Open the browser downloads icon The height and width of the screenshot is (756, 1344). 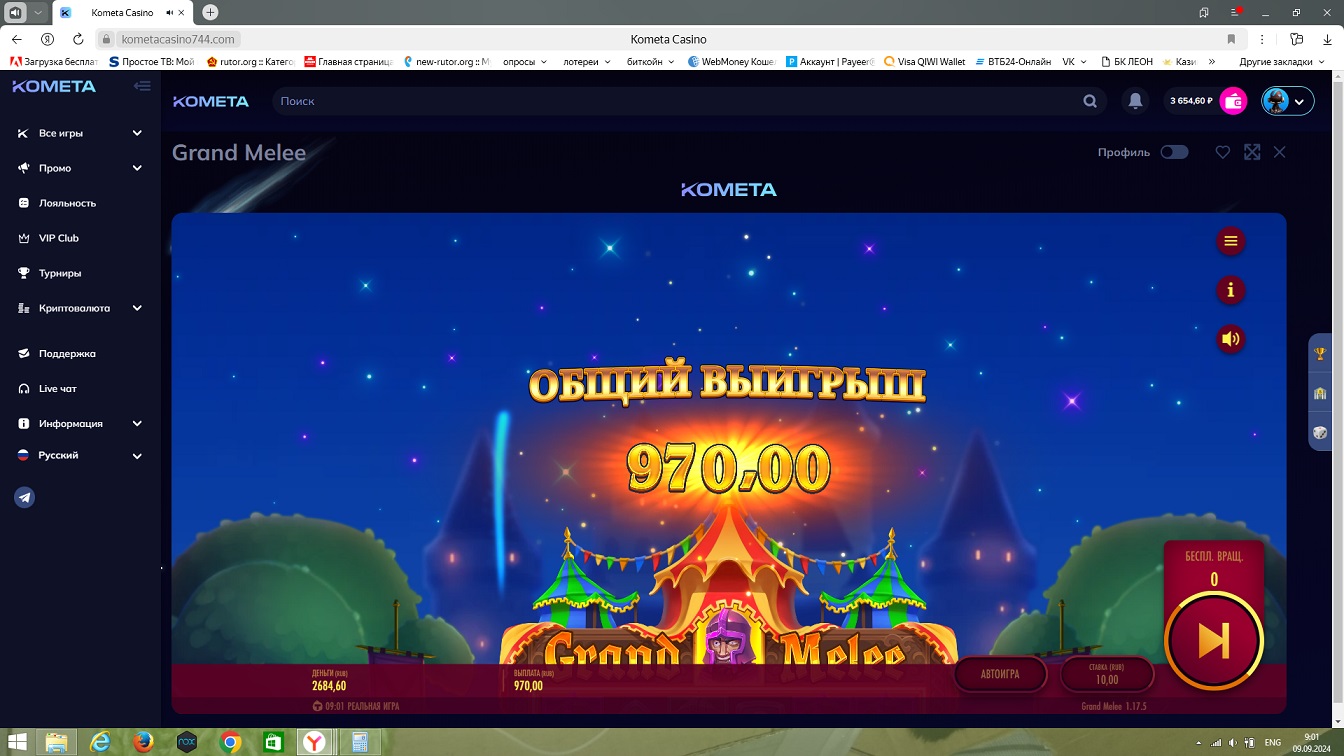[1325, 39]
